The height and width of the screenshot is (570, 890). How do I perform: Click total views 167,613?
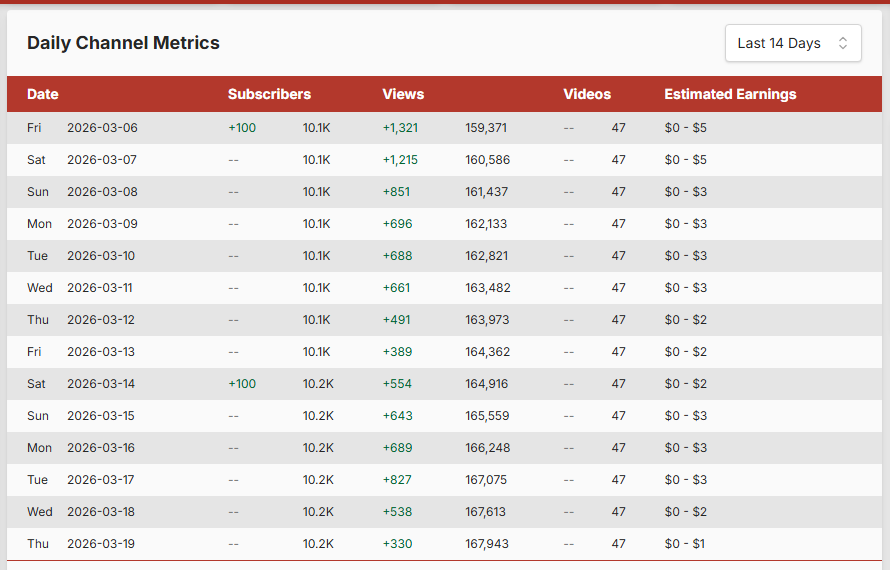point(485,512)
